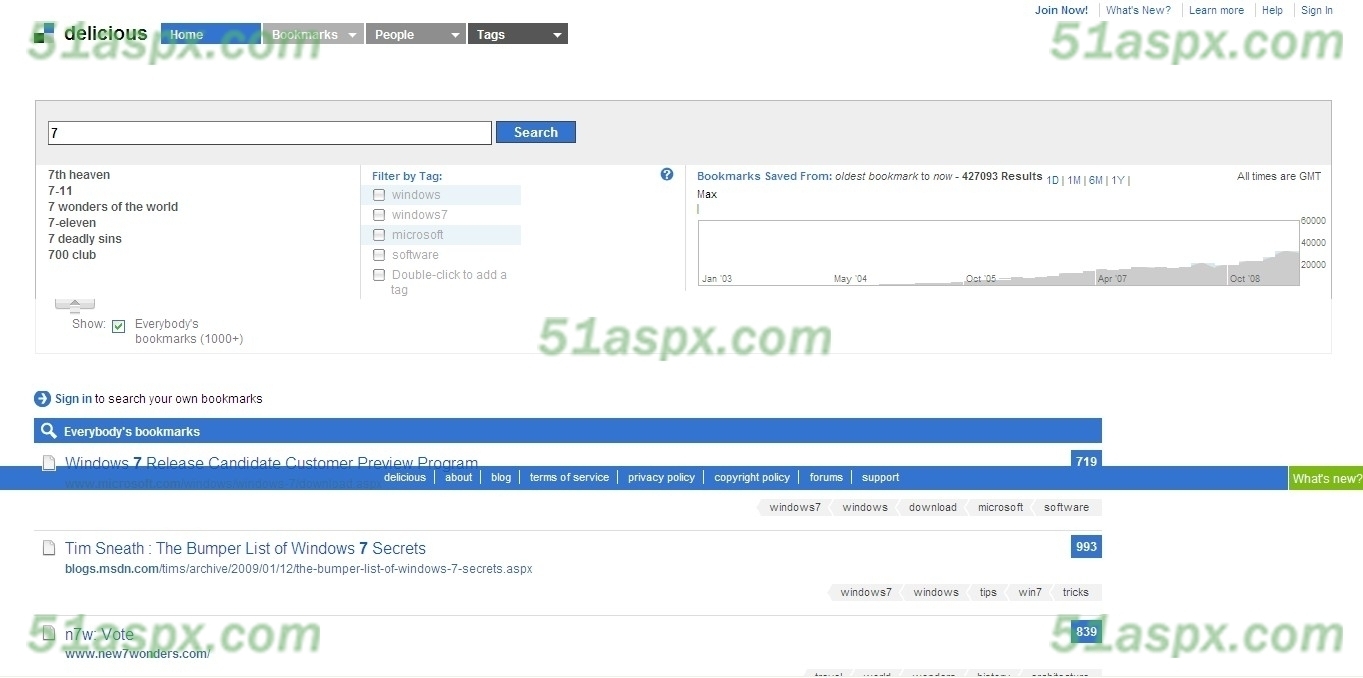The image size is (1363, 678).
Task: Expand the People menu dropdown arrow
Action: coord(456,35)
